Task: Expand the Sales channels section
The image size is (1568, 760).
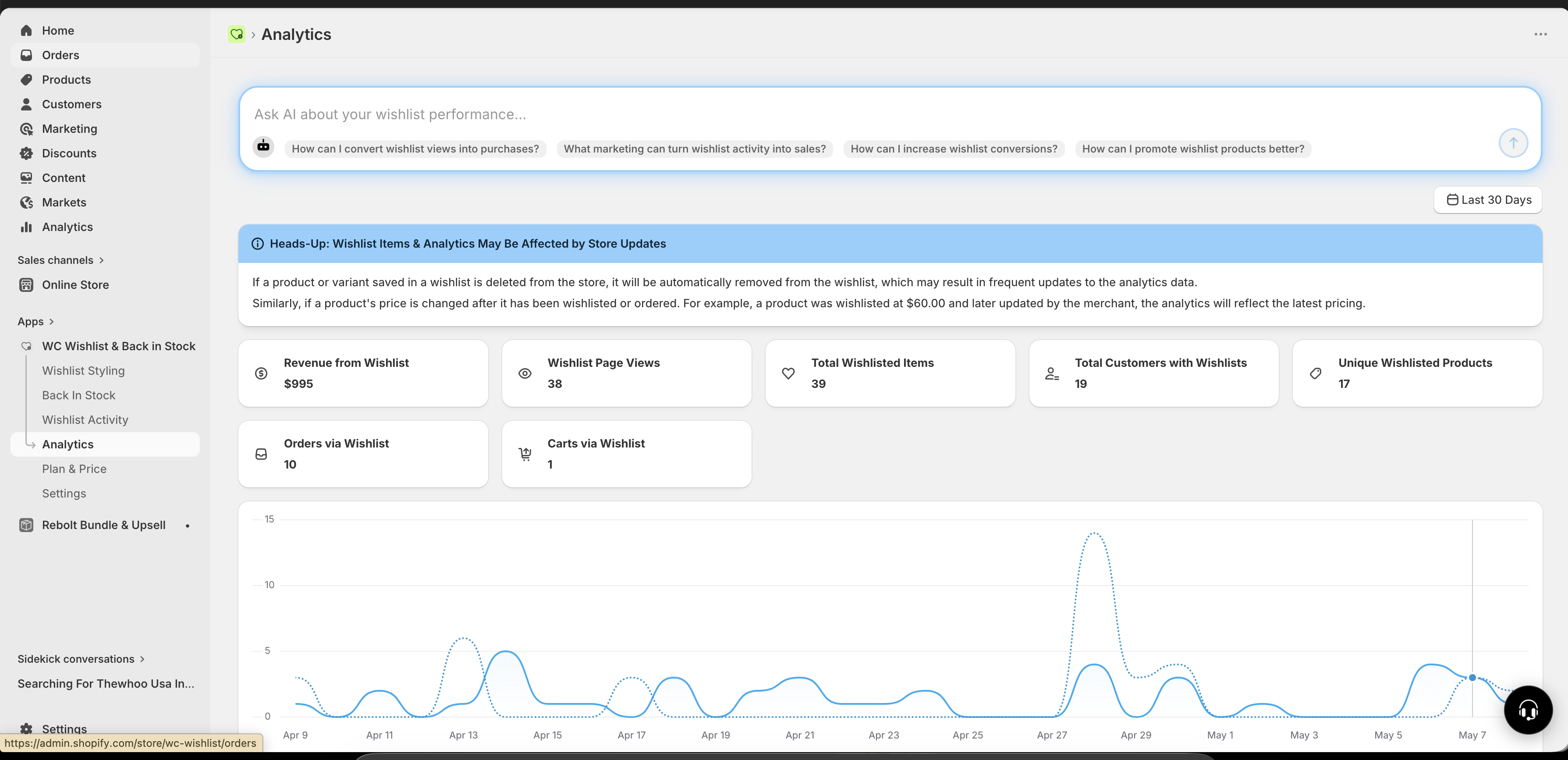Action: tap(61, 260)
